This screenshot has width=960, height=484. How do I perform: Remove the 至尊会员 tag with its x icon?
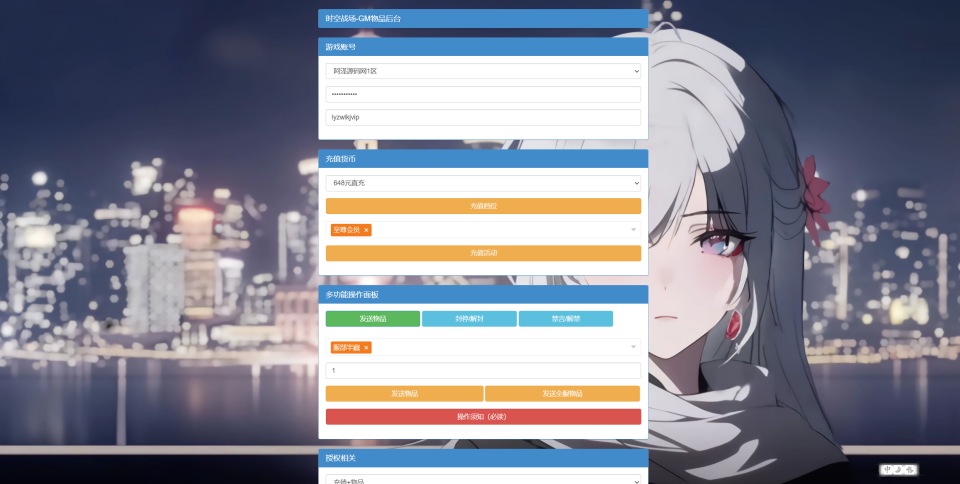[366, 230]
